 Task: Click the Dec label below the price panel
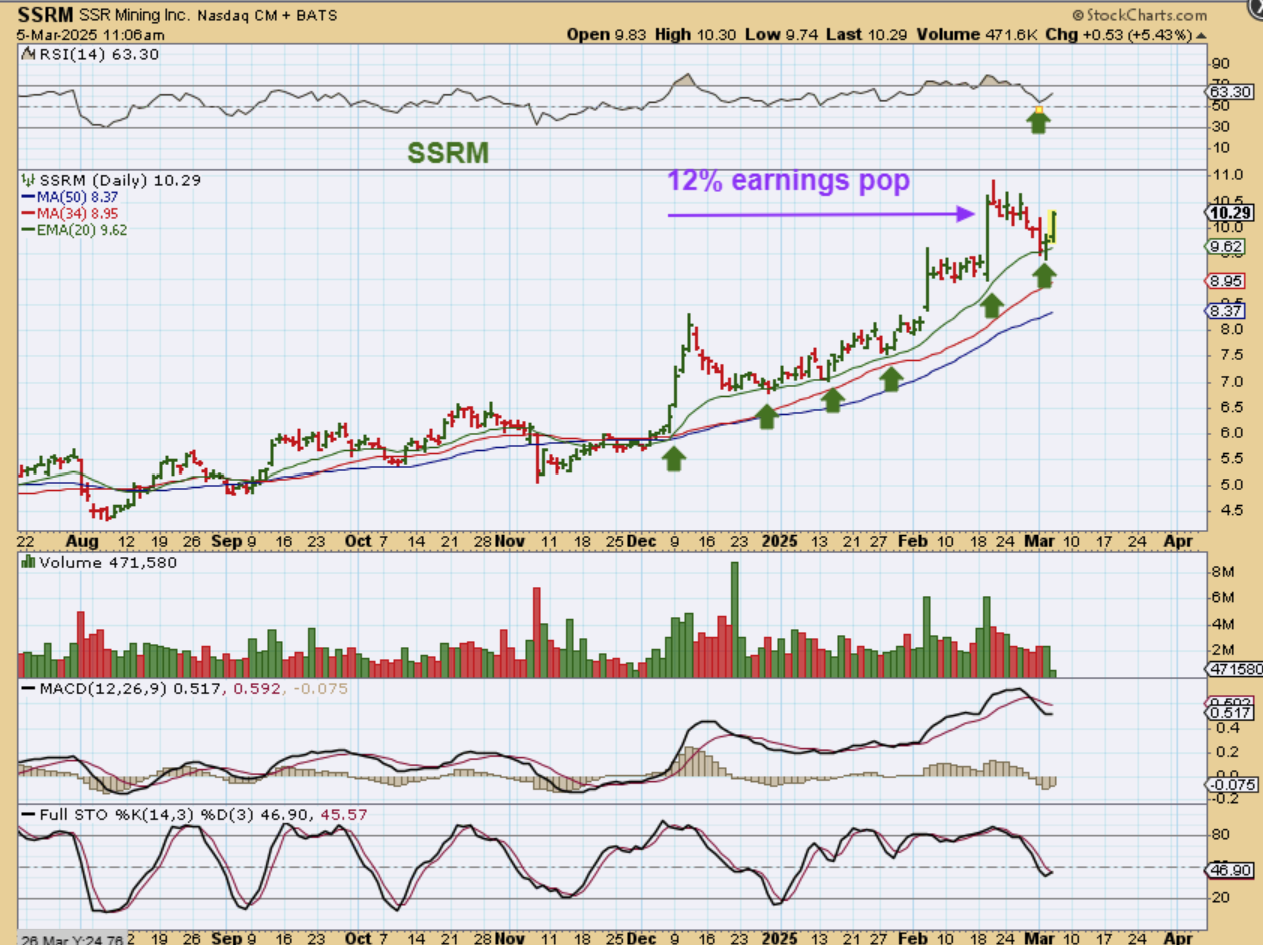coord(640,540)
